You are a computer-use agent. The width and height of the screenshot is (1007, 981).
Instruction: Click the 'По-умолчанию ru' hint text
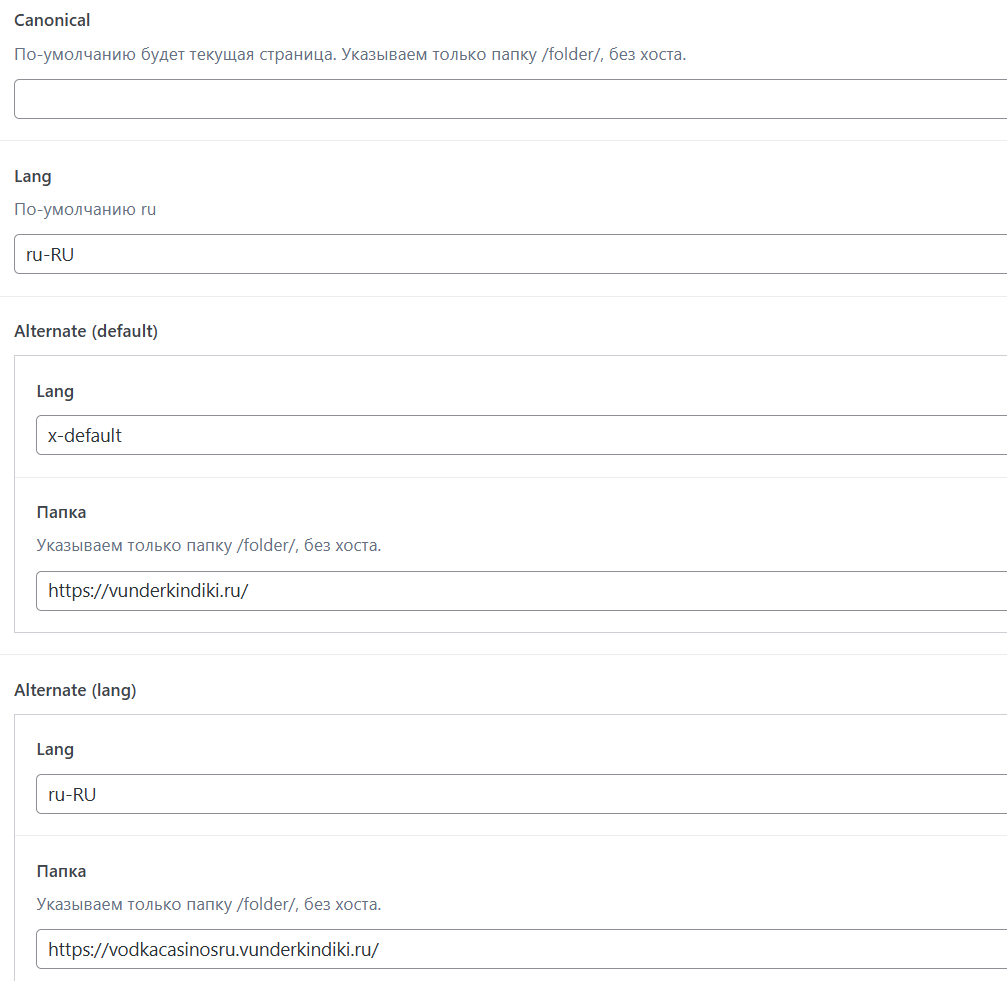pyautogui.click(x=85, y=210)
